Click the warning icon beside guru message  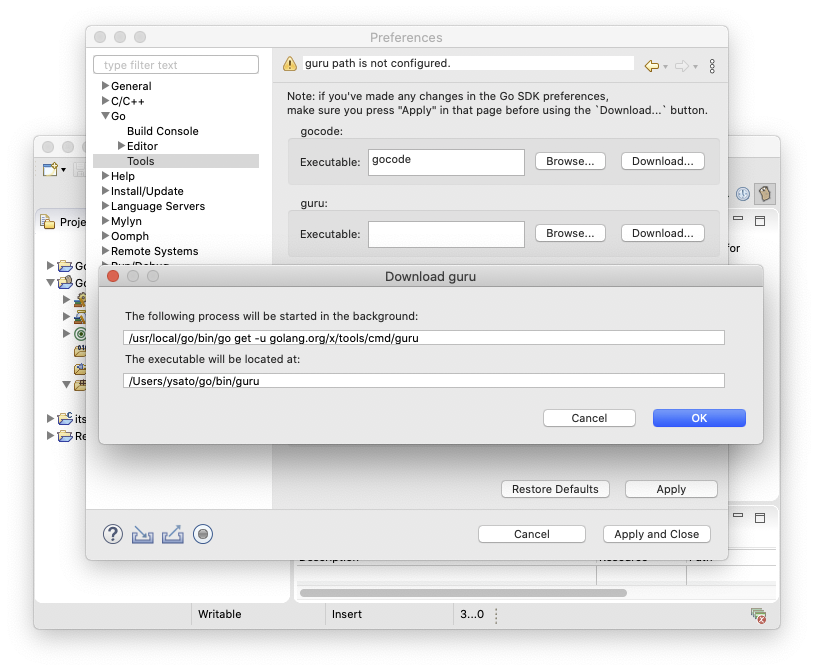[290, 64]
